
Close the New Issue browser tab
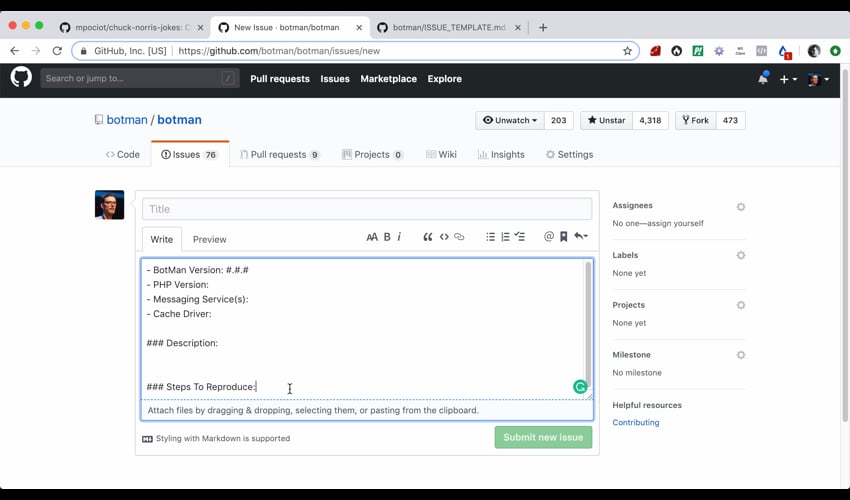coord(359,28)
